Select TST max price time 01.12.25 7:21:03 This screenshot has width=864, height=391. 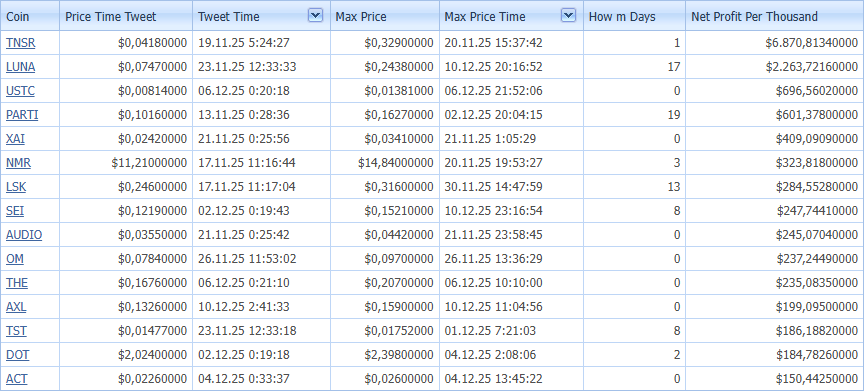click(490, 331)
